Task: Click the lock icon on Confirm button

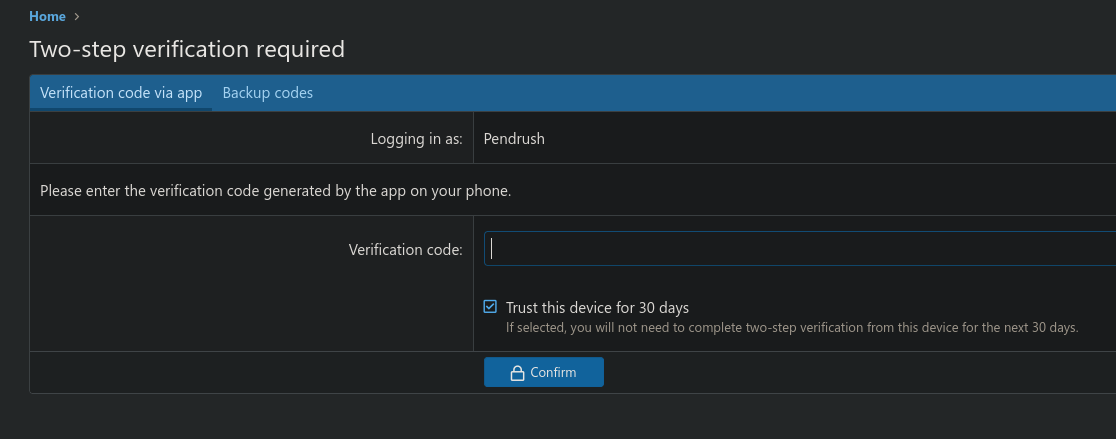Action: pyautogui.click(x=517, y=373)
